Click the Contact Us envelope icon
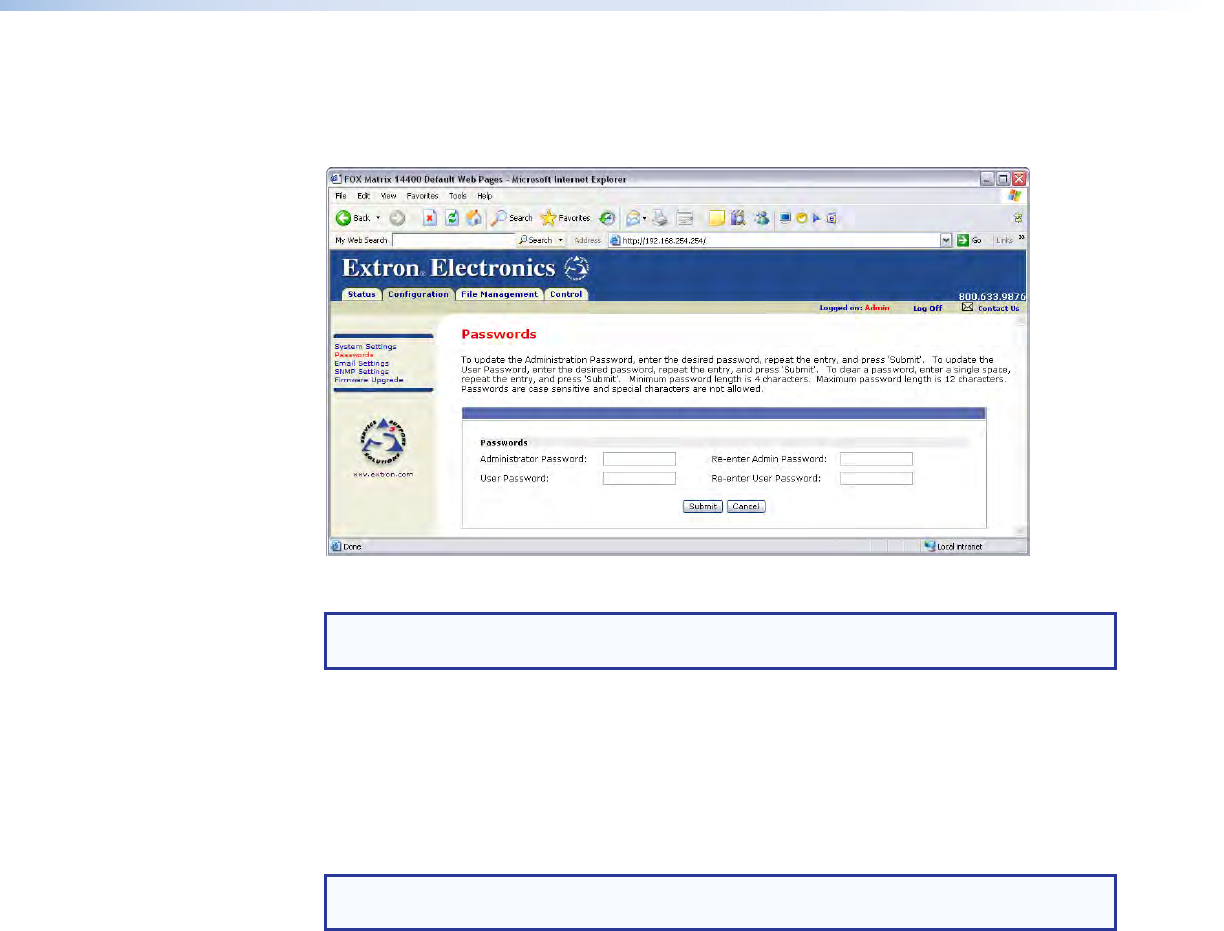1224x931 pixels. coord(967,307)
